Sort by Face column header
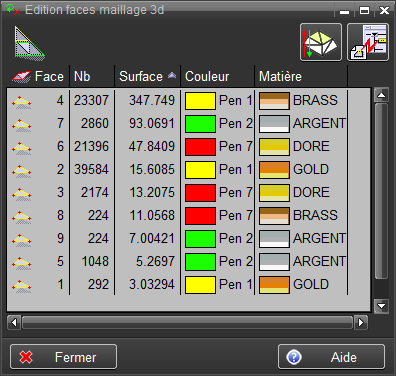 coord(38,76)
